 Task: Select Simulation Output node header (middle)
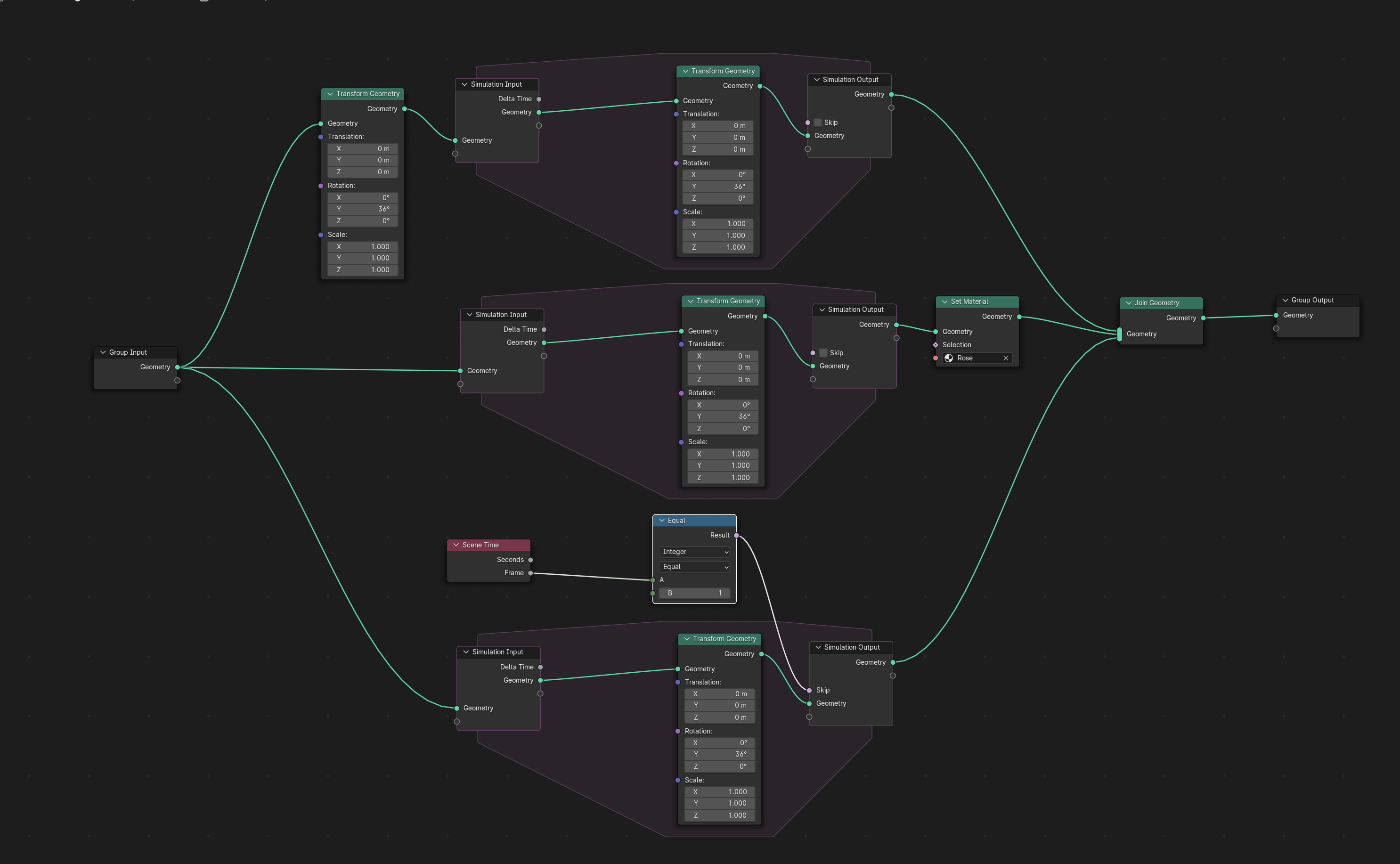(x=852, y=309)
